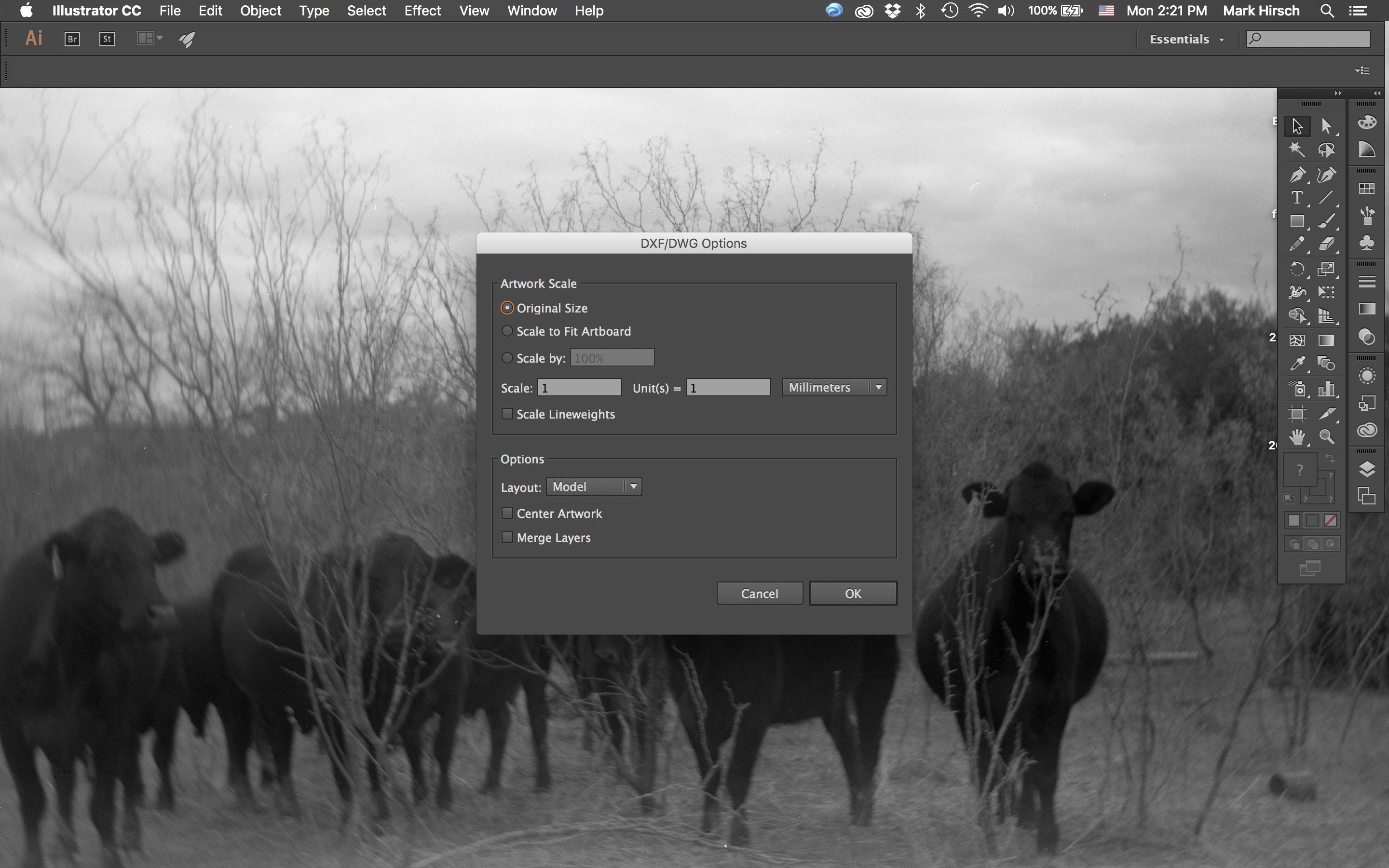
Task: Enable the Merge Layers checkbox
Action: click(x=507, y=537)
